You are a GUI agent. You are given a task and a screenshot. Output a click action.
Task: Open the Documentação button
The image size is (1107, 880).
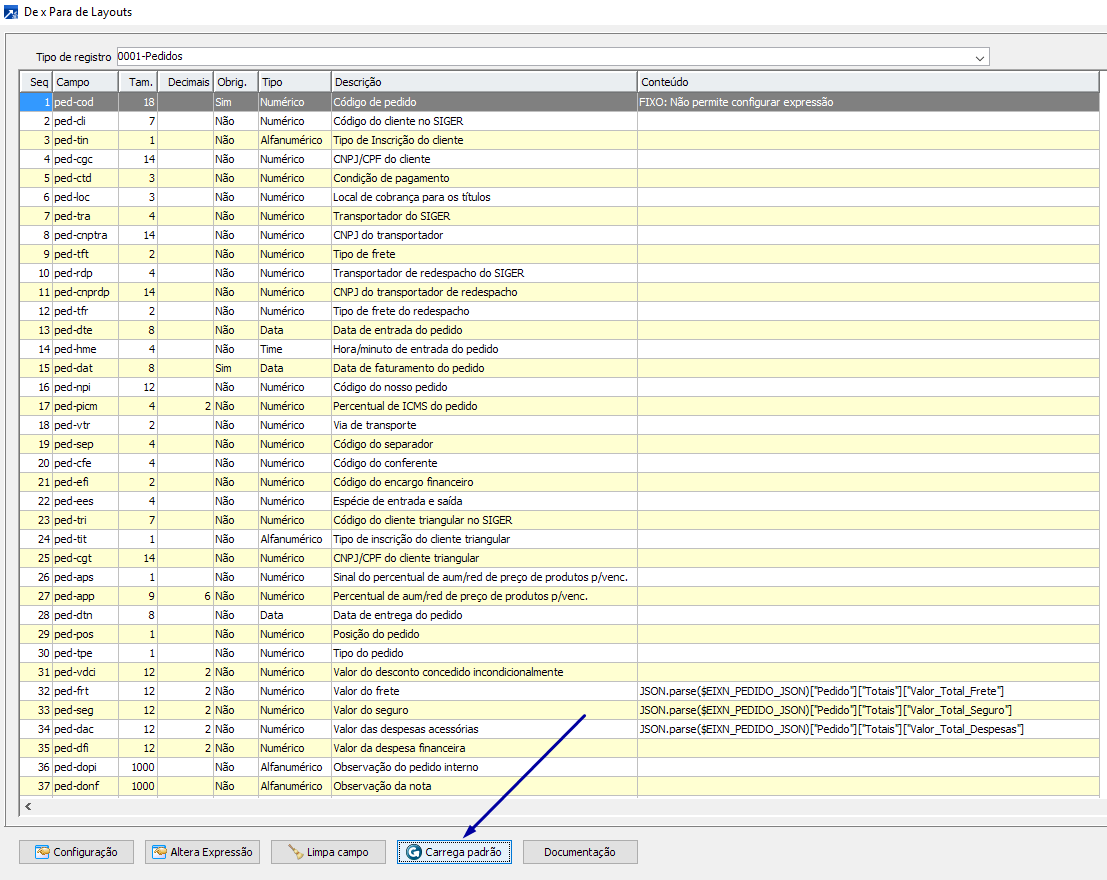pos(579,852)
